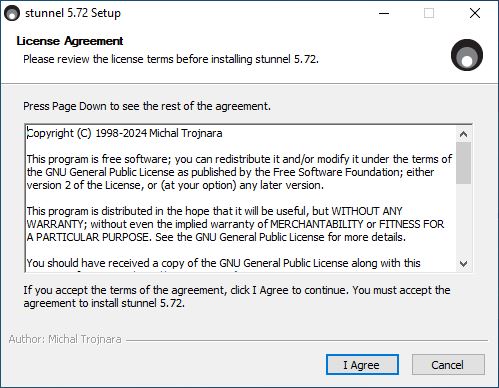
Task: Click the 'stunnel 5.72 Setup' window title
Action: coord(73,13)
